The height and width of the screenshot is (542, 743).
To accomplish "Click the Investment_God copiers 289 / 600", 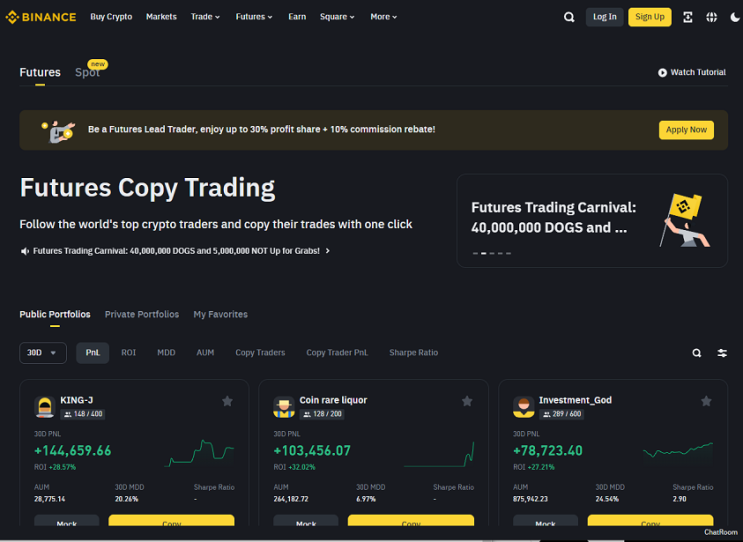I will 562,414.
